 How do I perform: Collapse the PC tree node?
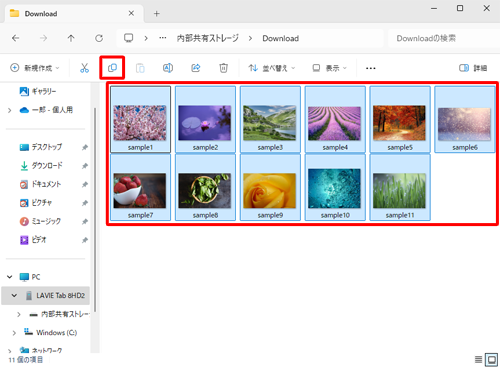click(x=10, y=277)
